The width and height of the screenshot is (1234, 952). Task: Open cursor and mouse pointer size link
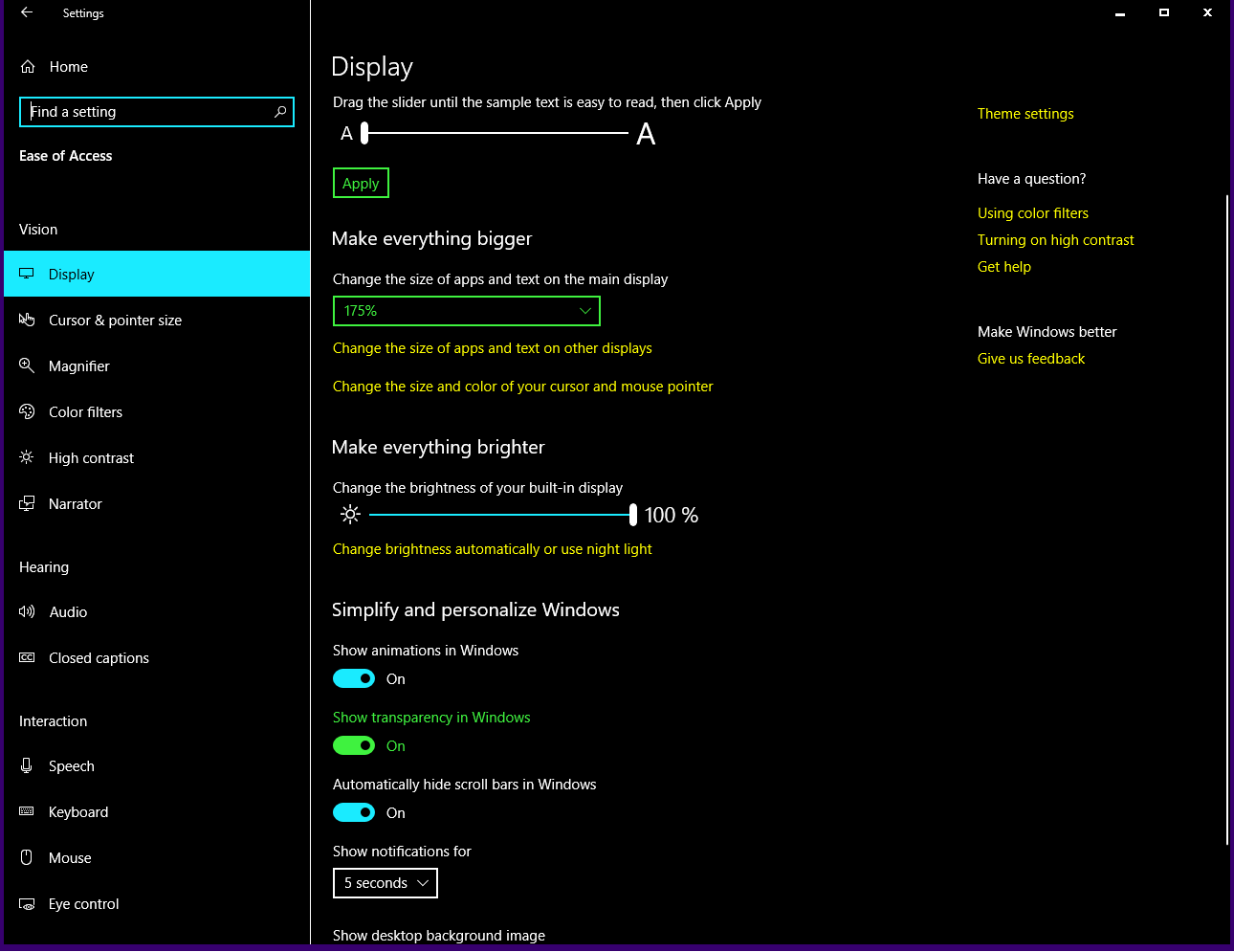pyautogui.click(x=523, y=387)
